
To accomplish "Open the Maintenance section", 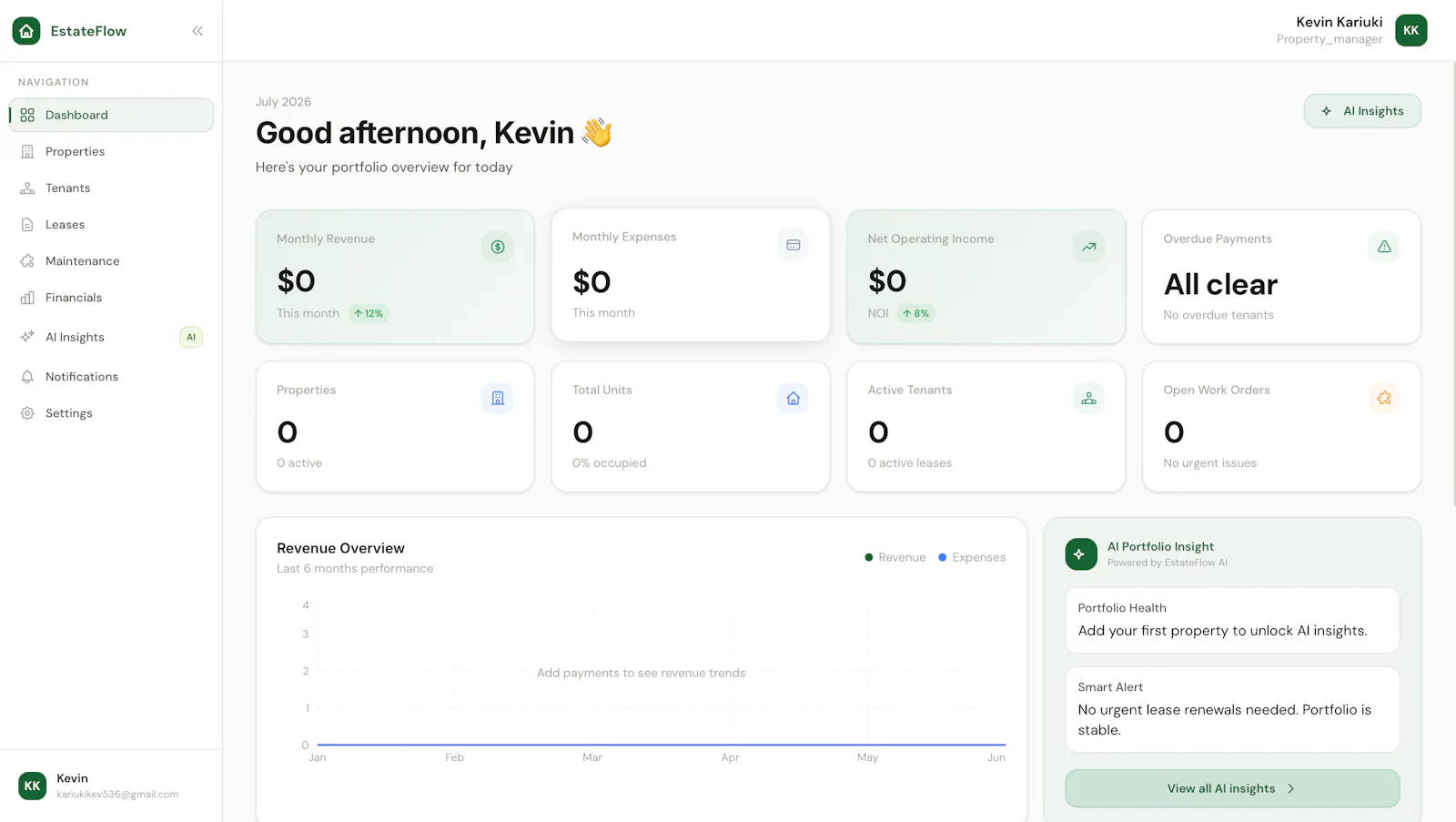I will click(x=111, y=260).
